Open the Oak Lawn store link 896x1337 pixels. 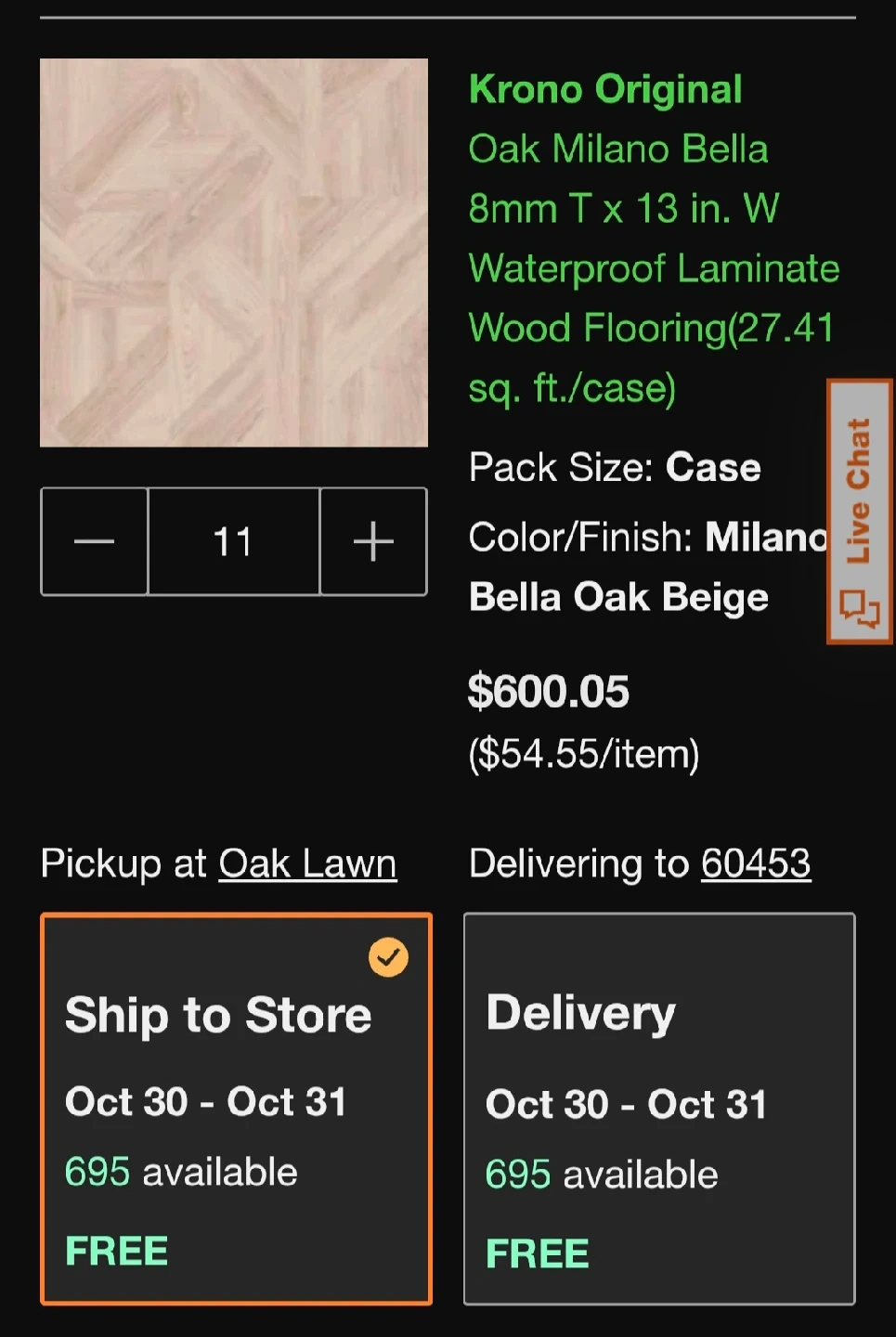coord(307,864)
